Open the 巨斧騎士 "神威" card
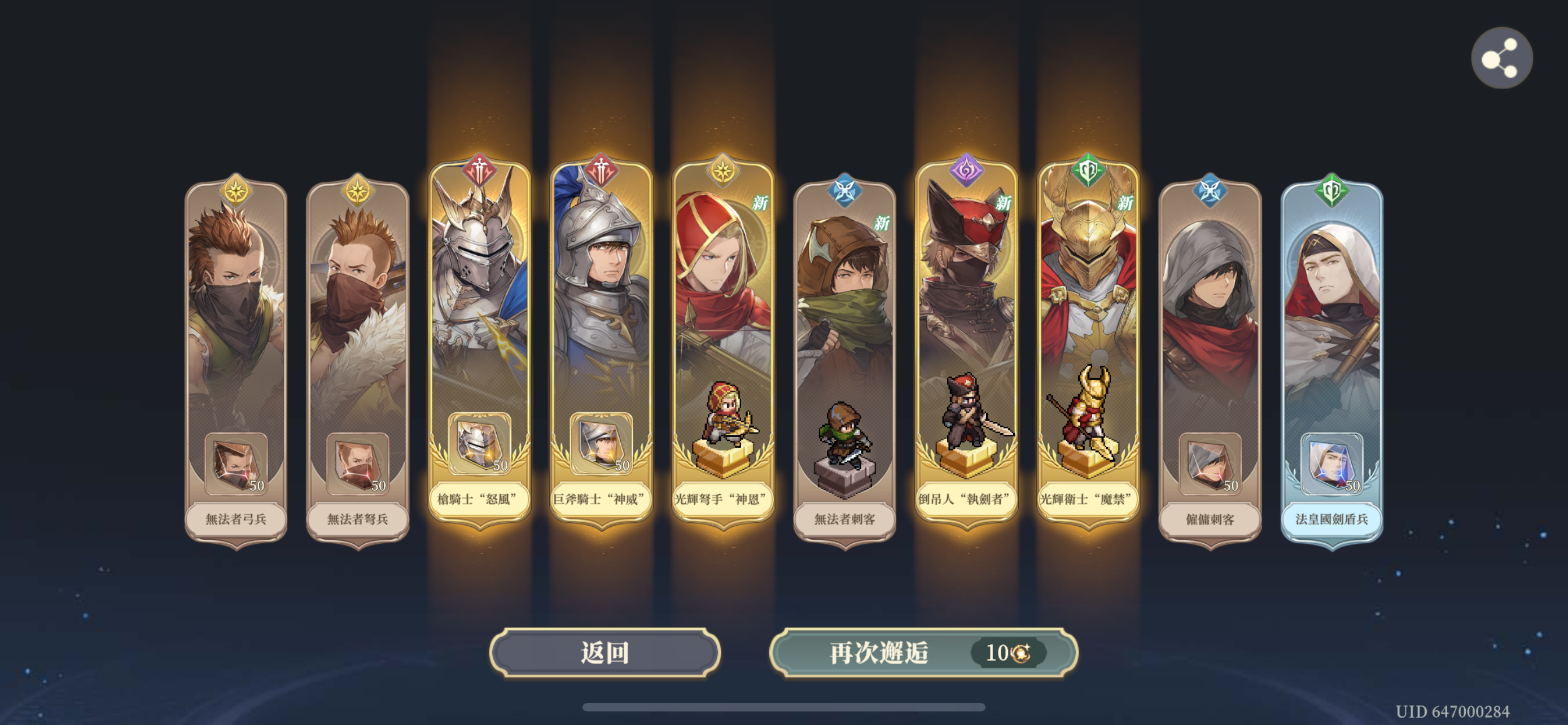This screenshot has width=1568, height=725. [x=601, y=342]
